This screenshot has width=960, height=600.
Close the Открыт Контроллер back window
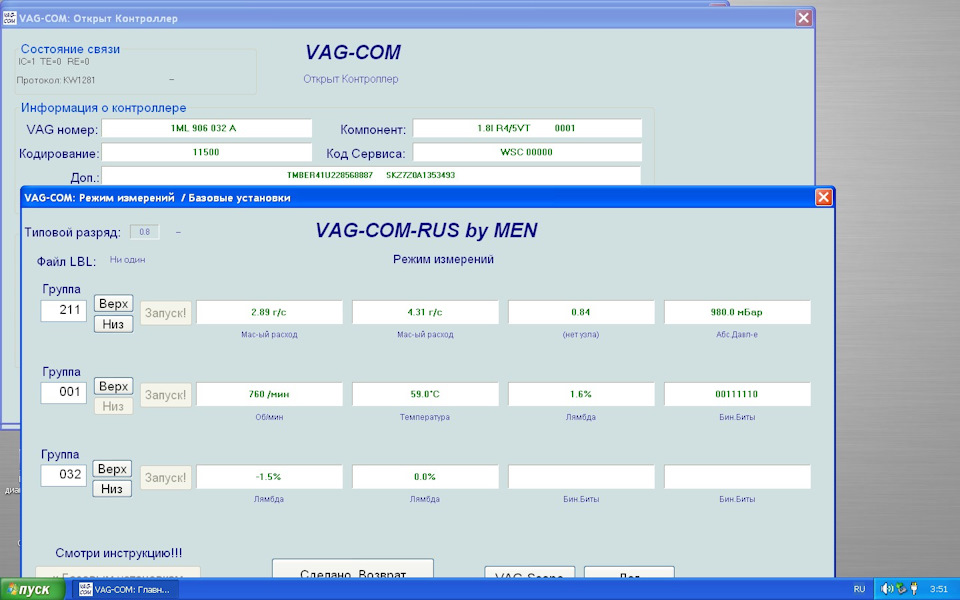tap(804, 18)
